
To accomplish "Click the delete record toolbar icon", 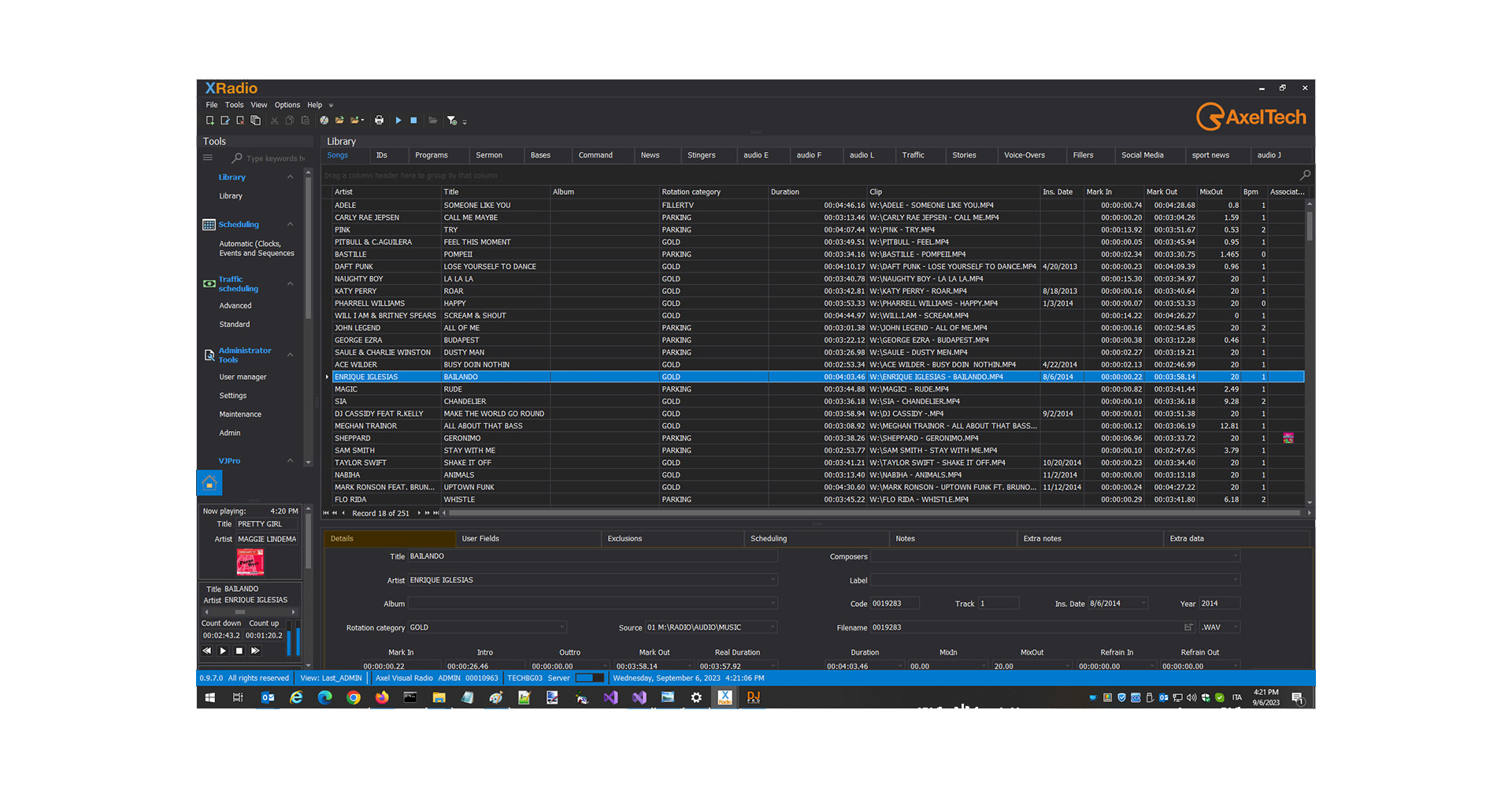I will coord(240,121).
